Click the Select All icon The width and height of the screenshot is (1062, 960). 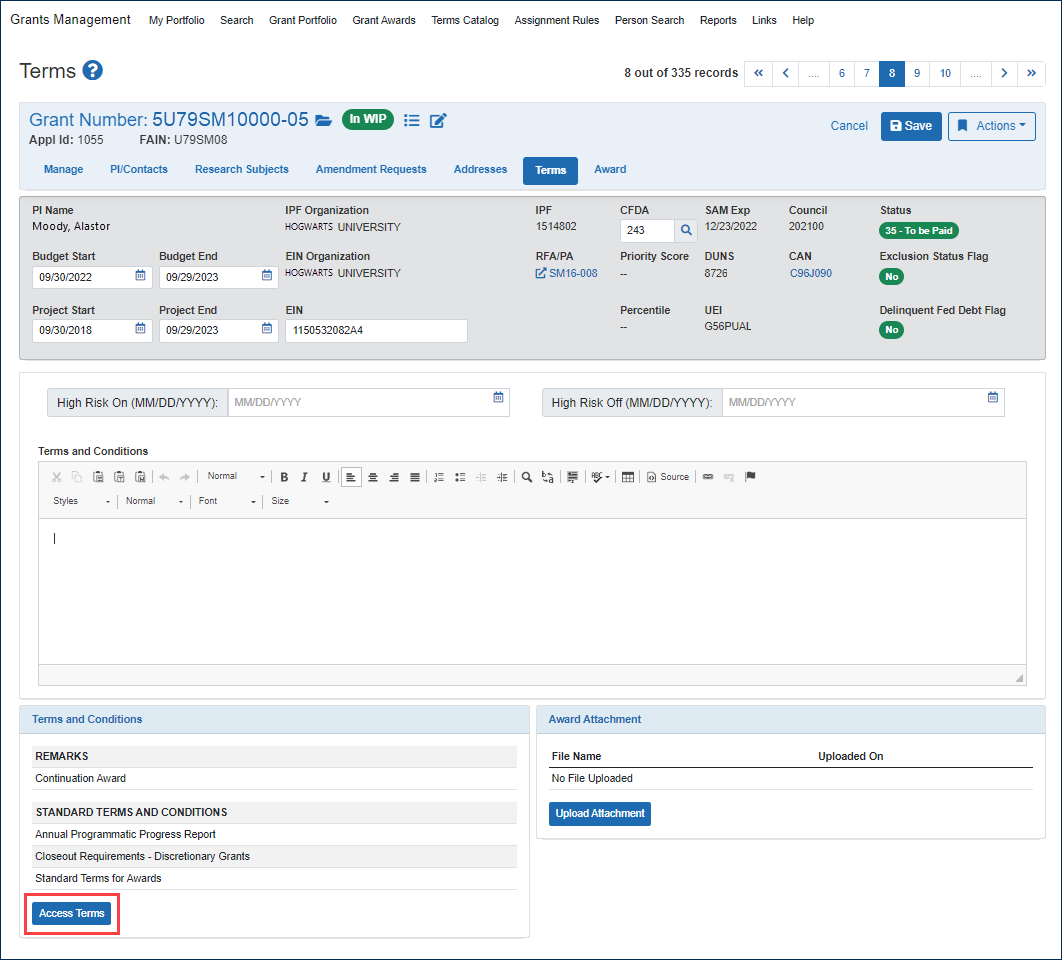coord(572,477)
